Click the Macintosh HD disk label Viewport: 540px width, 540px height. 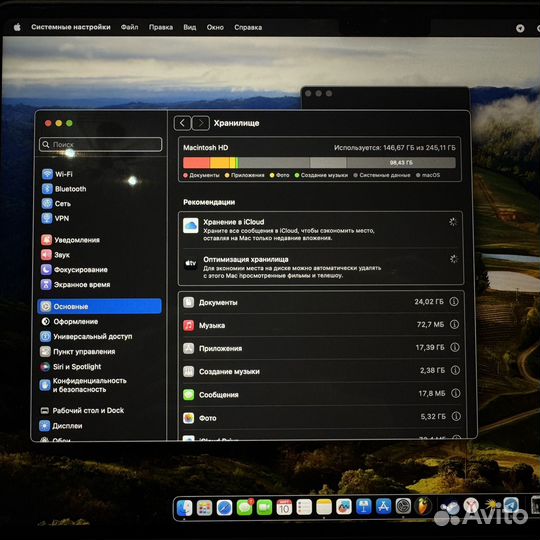pos(206,148)
